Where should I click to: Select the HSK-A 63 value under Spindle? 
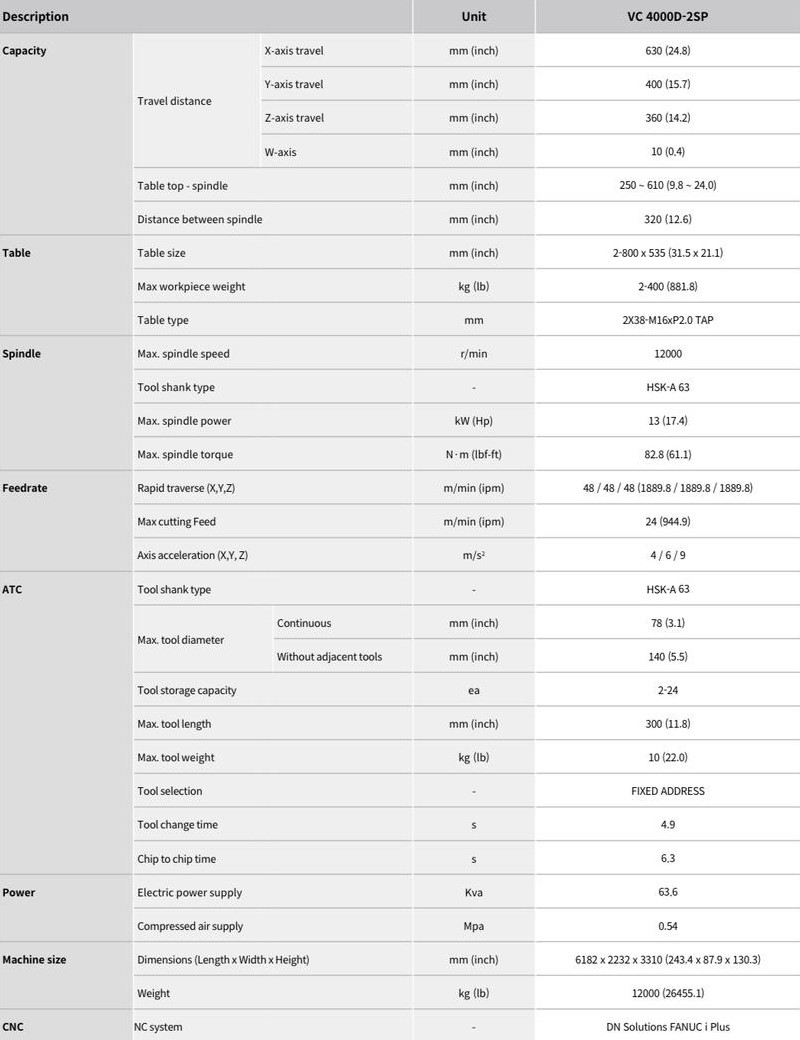667,387
